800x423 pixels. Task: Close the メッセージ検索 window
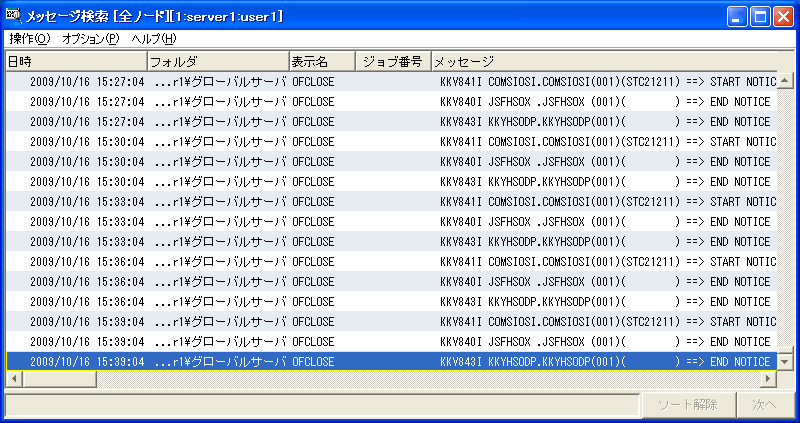coord(783,17)
